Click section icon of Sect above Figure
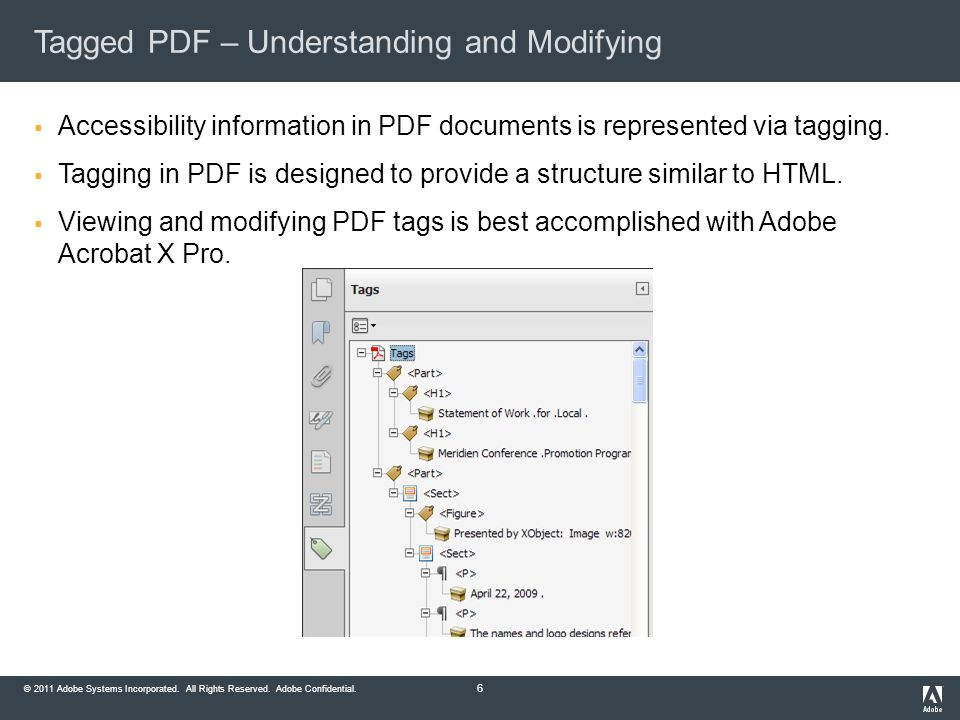Screen dimensions: 960x720 pos(410,493)
